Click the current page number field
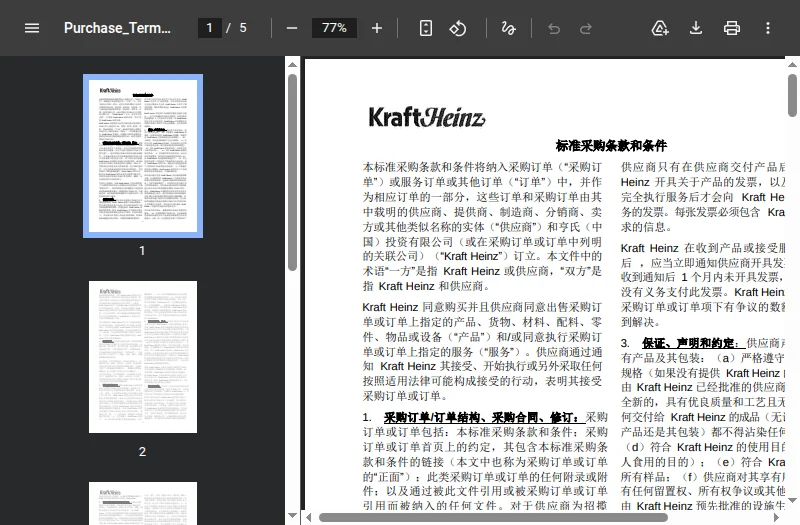Screen dimensions: 800x525 pos(209,28)
